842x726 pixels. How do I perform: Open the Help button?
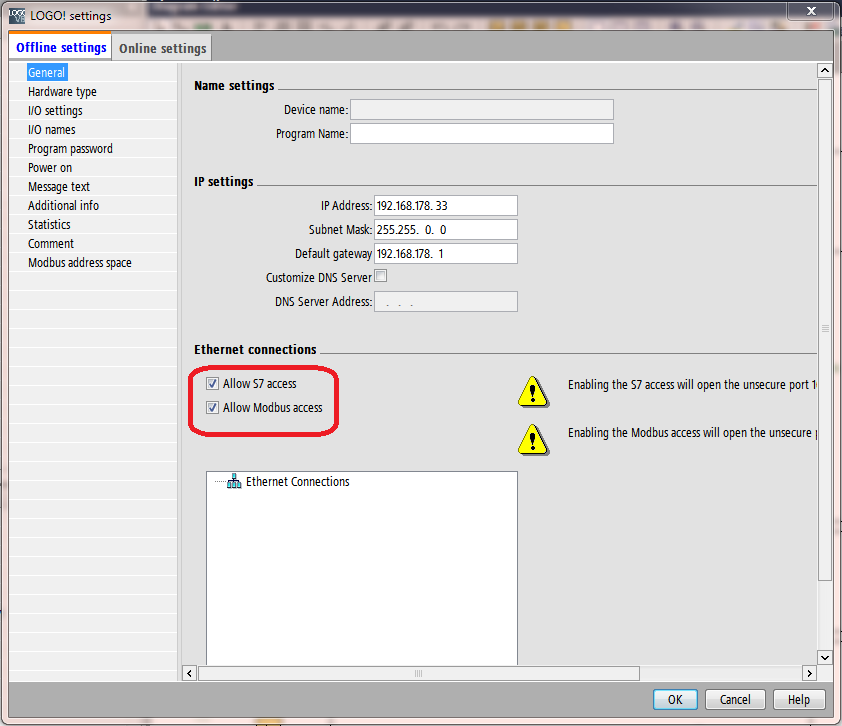(x=799, y=699)
